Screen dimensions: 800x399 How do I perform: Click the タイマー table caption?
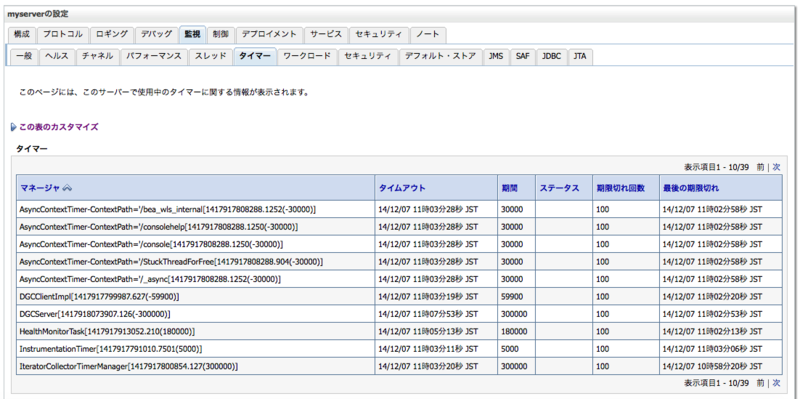32,148
